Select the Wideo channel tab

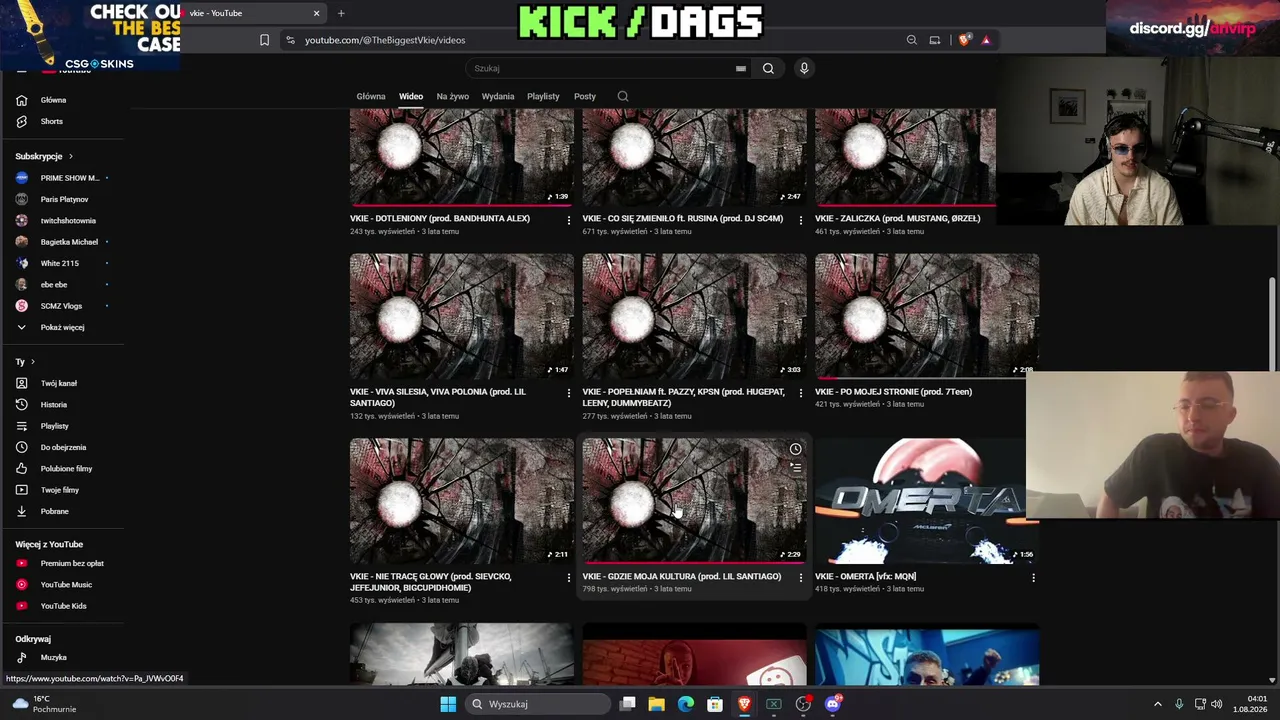click(411, 96)
